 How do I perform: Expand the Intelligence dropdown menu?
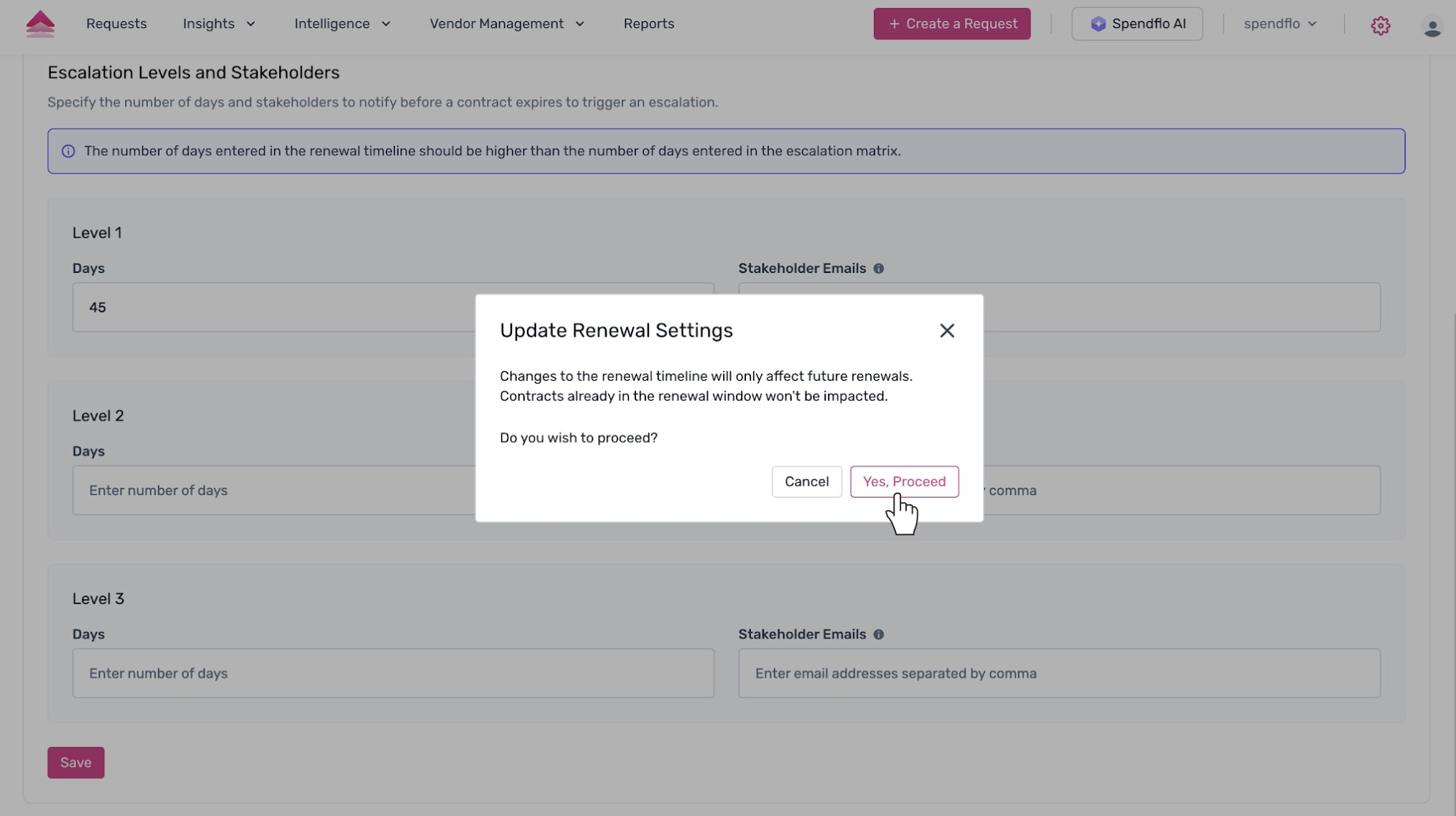(x=342, y=24)
